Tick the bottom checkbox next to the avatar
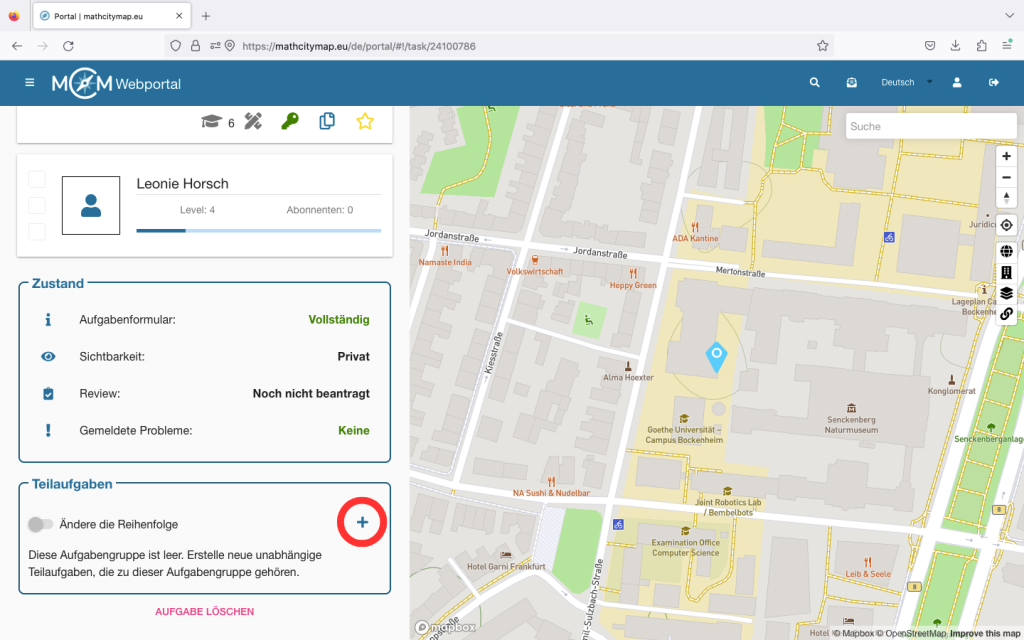1024x640 pixels. (x=37, y=231)
